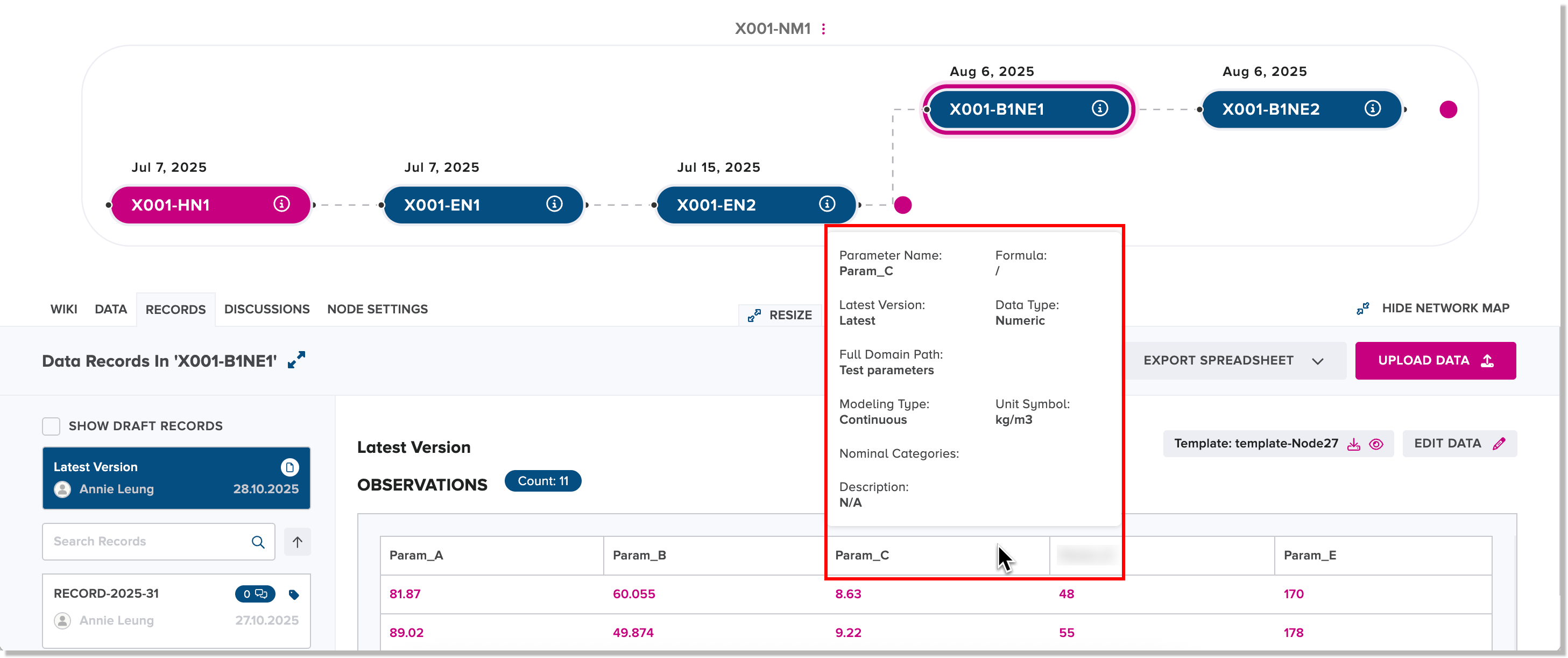Open the Node Settings tab
1568x658 pixels.
[x=377, y=309]
